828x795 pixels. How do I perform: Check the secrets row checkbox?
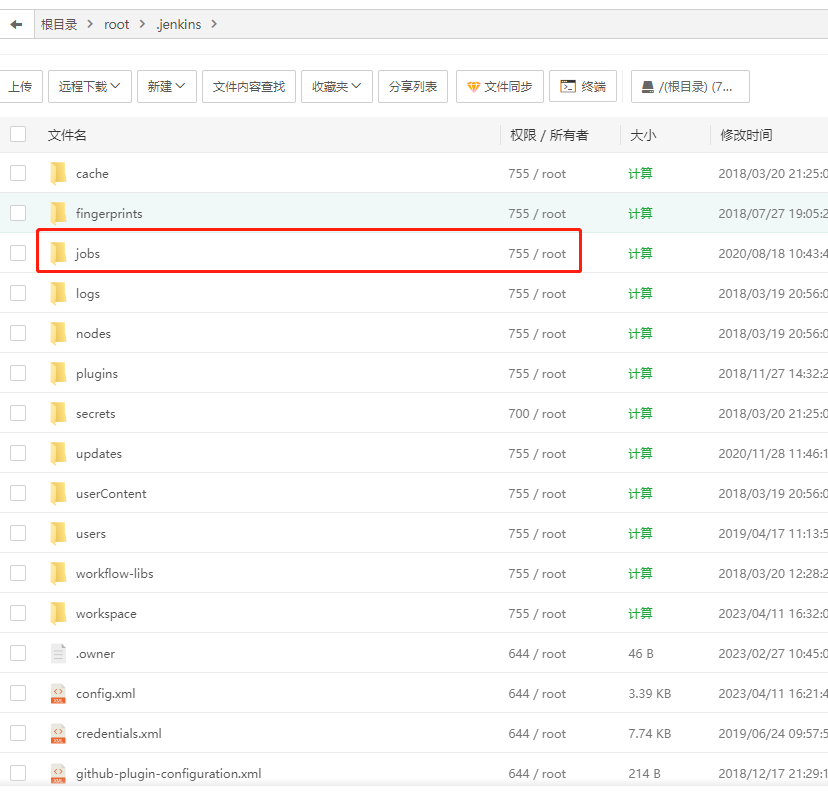18,413
